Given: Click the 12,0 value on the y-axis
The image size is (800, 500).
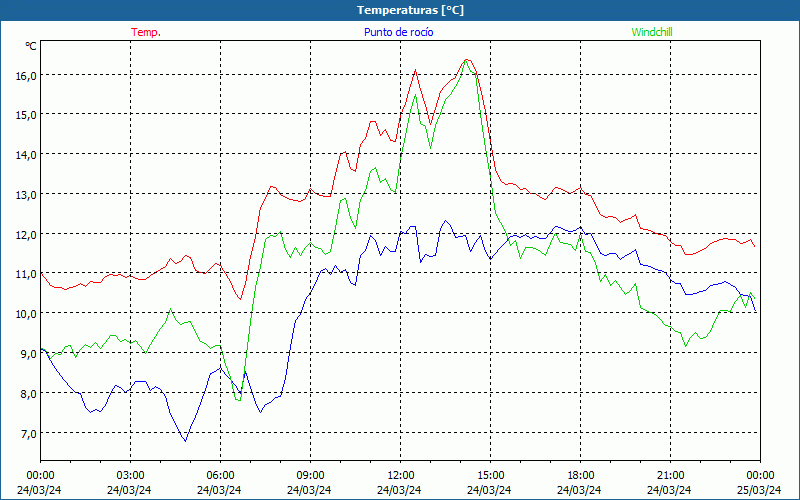Looking at the screenshot, I should point(27,235).
